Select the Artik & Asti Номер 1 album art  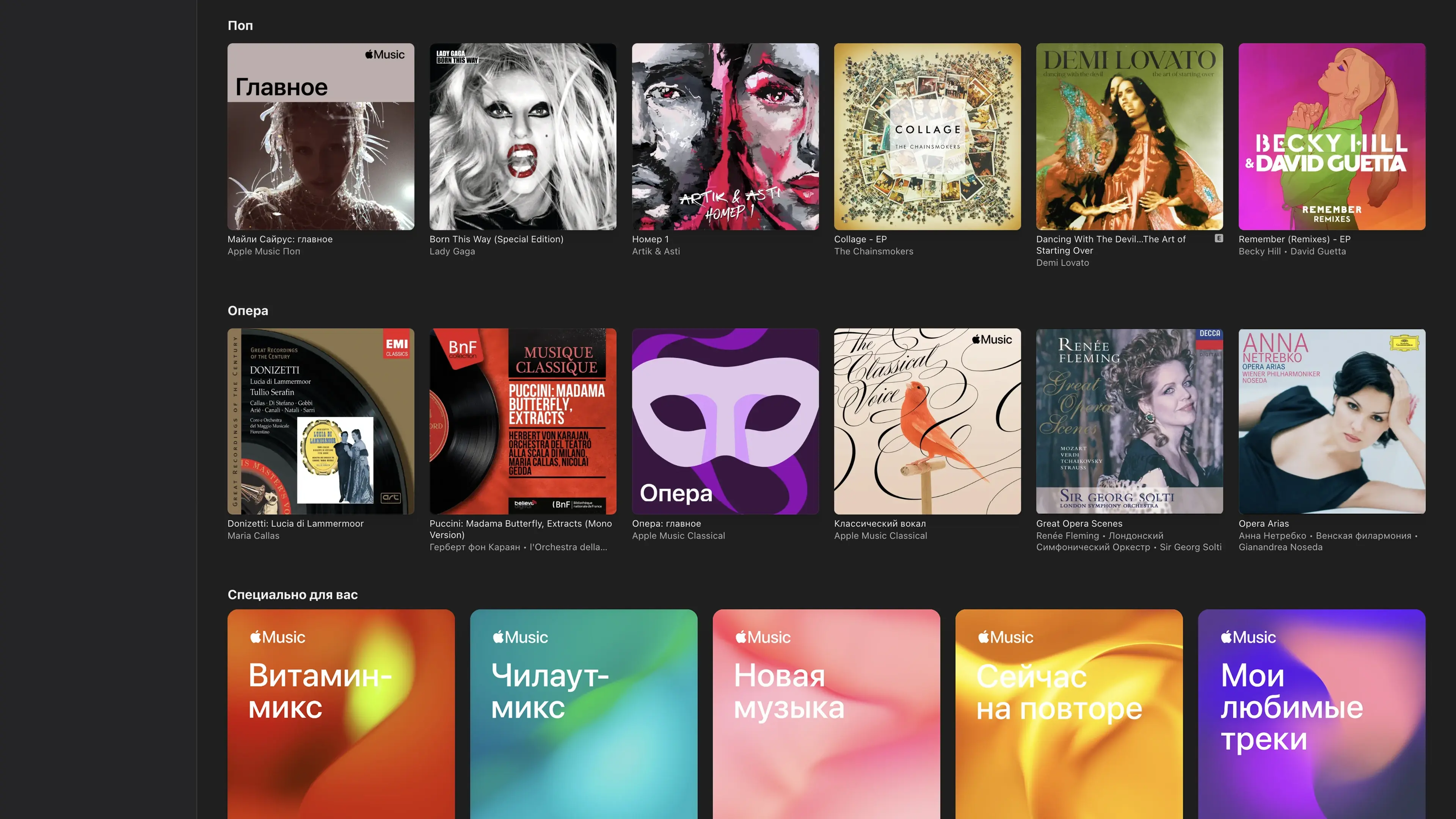[x=725, y=136]
